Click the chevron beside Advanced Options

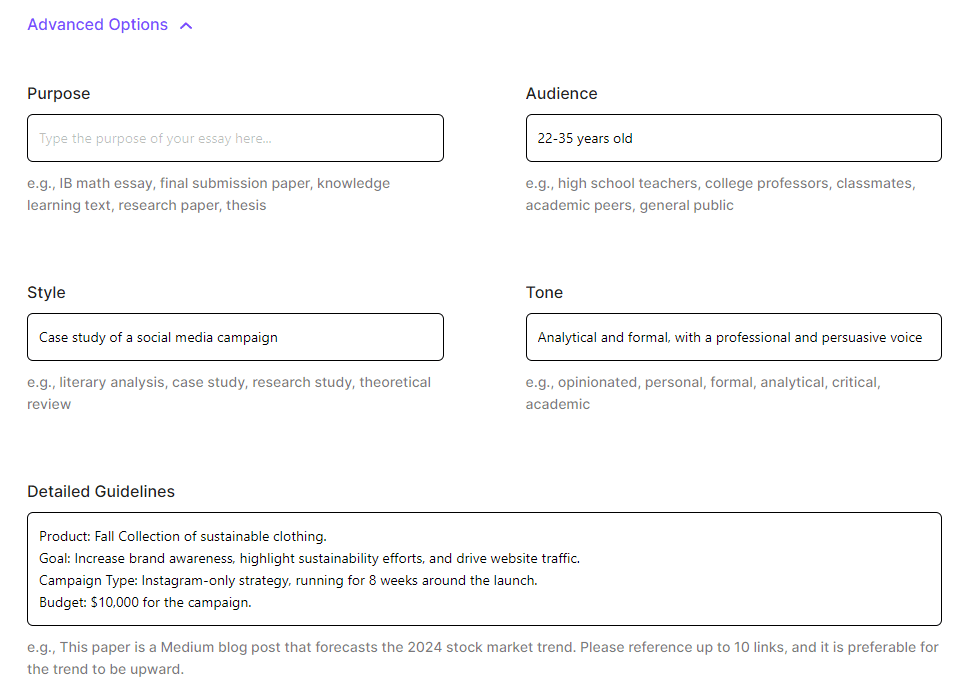186,26
